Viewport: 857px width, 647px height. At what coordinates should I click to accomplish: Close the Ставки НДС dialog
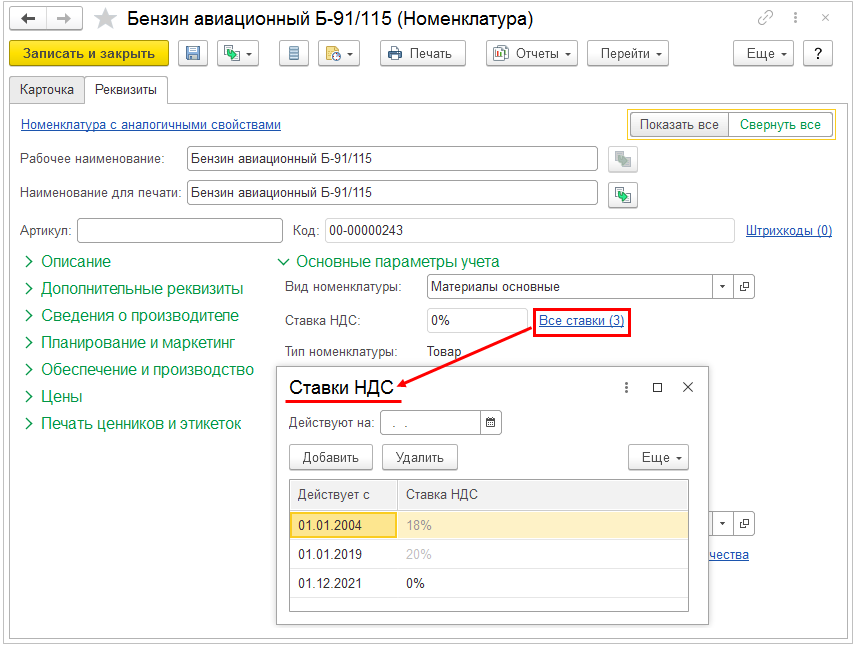[x=688, y=387]
